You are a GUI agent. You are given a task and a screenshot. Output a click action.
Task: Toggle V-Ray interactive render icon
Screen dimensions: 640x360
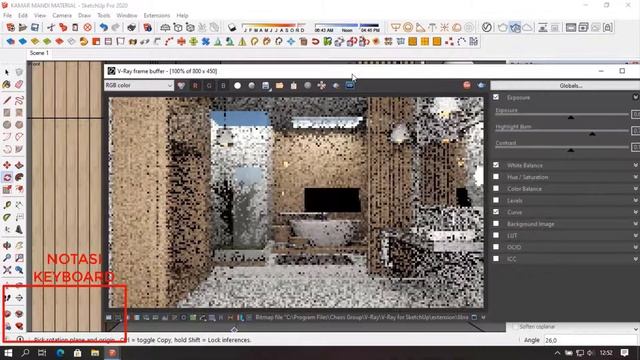515,27
